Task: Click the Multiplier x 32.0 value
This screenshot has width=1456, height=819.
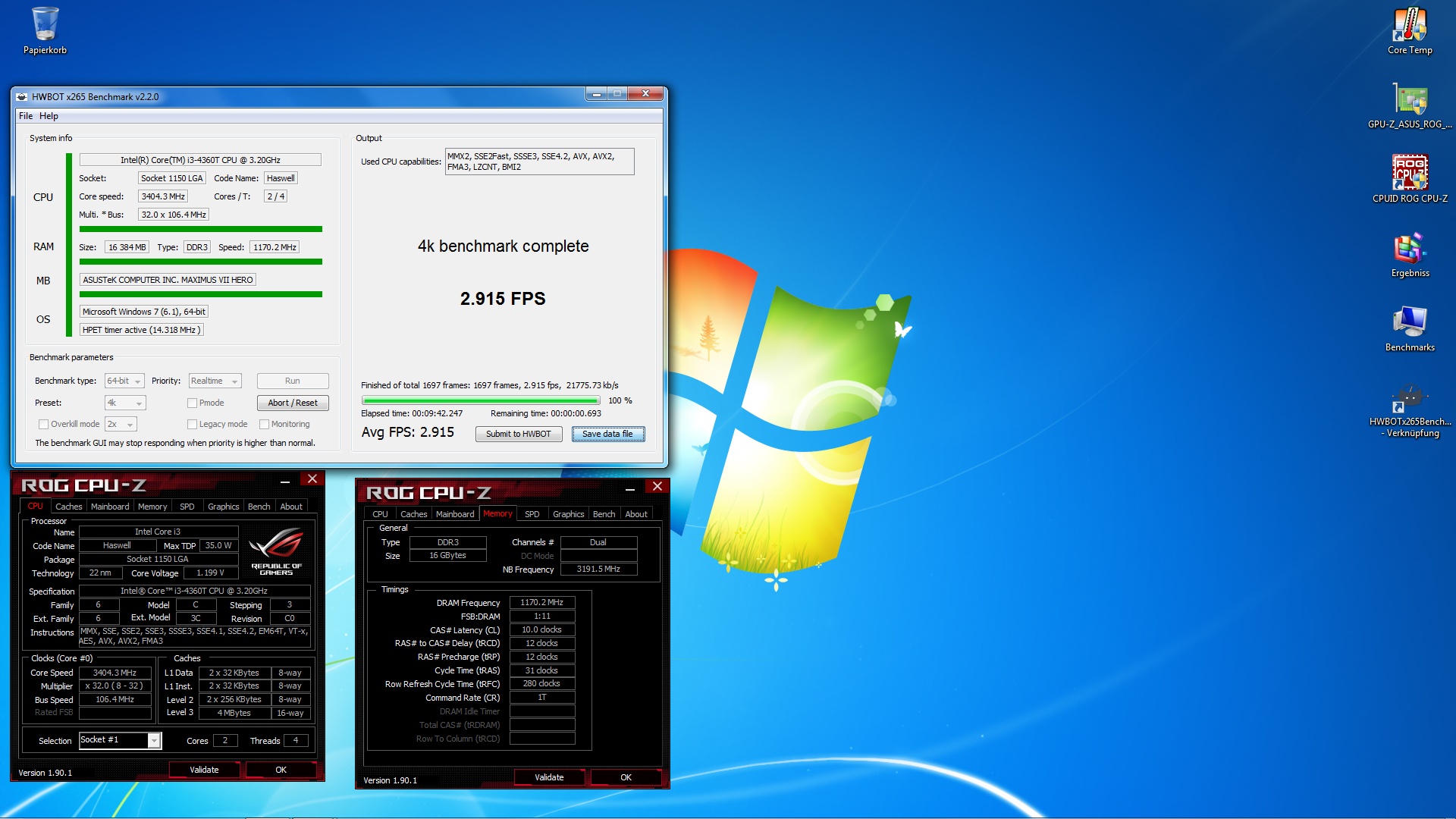Action: [115, 686]
